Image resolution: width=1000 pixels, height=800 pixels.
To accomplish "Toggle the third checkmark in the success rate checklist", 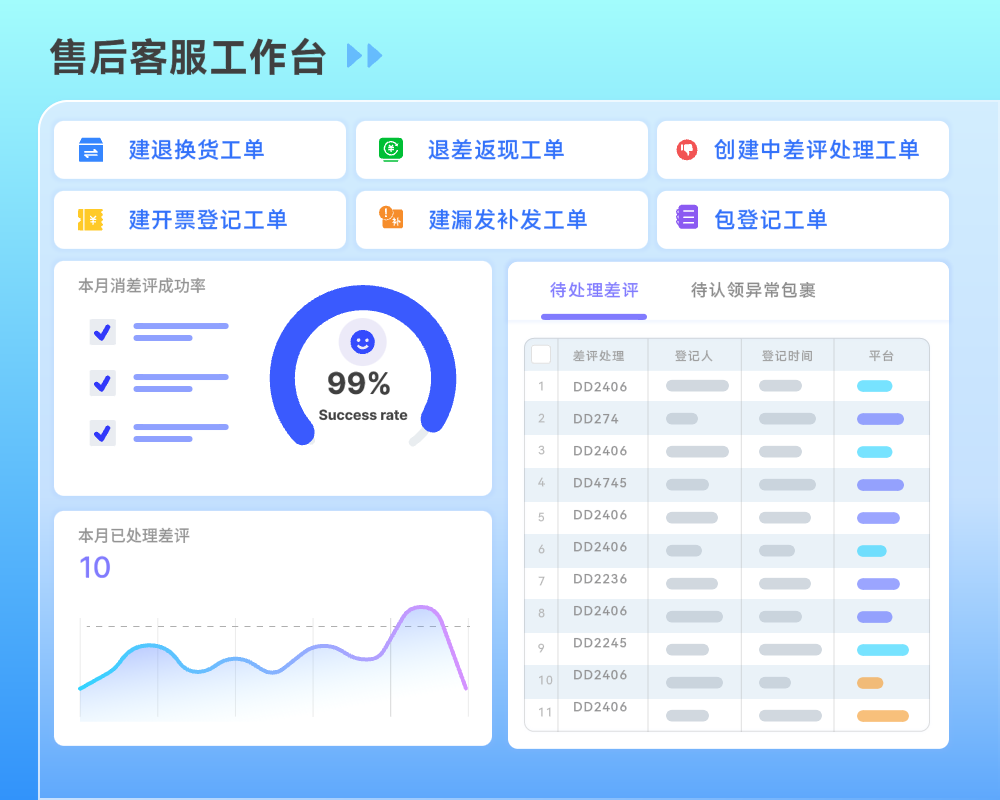I will point(102,433).
